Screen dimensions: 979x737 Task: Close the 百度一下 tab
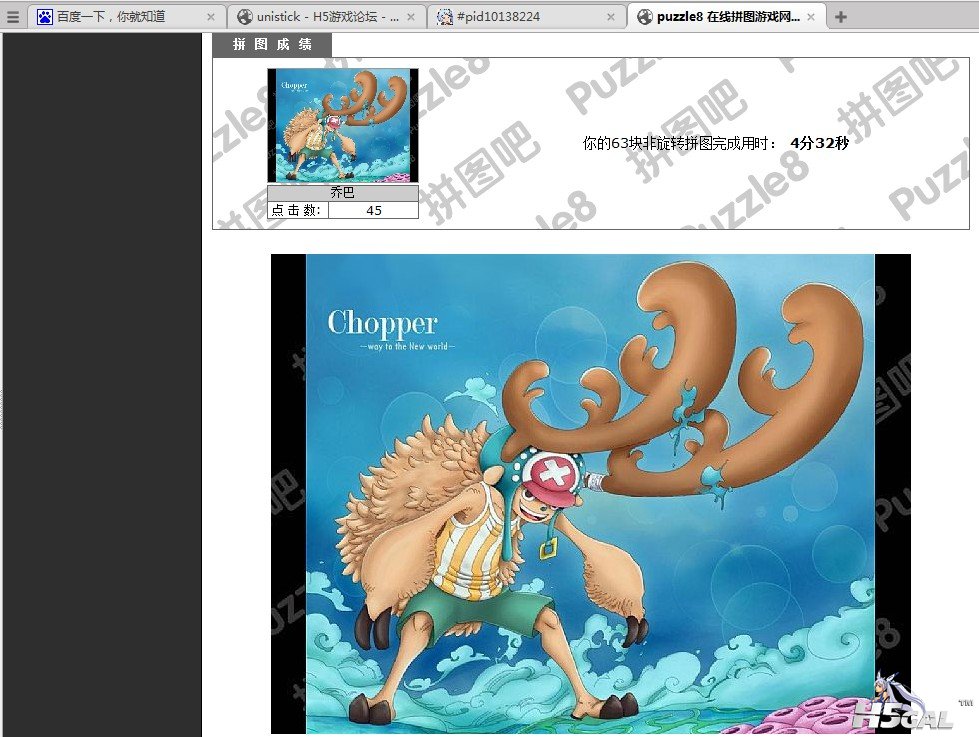click(x=211, y=17)
